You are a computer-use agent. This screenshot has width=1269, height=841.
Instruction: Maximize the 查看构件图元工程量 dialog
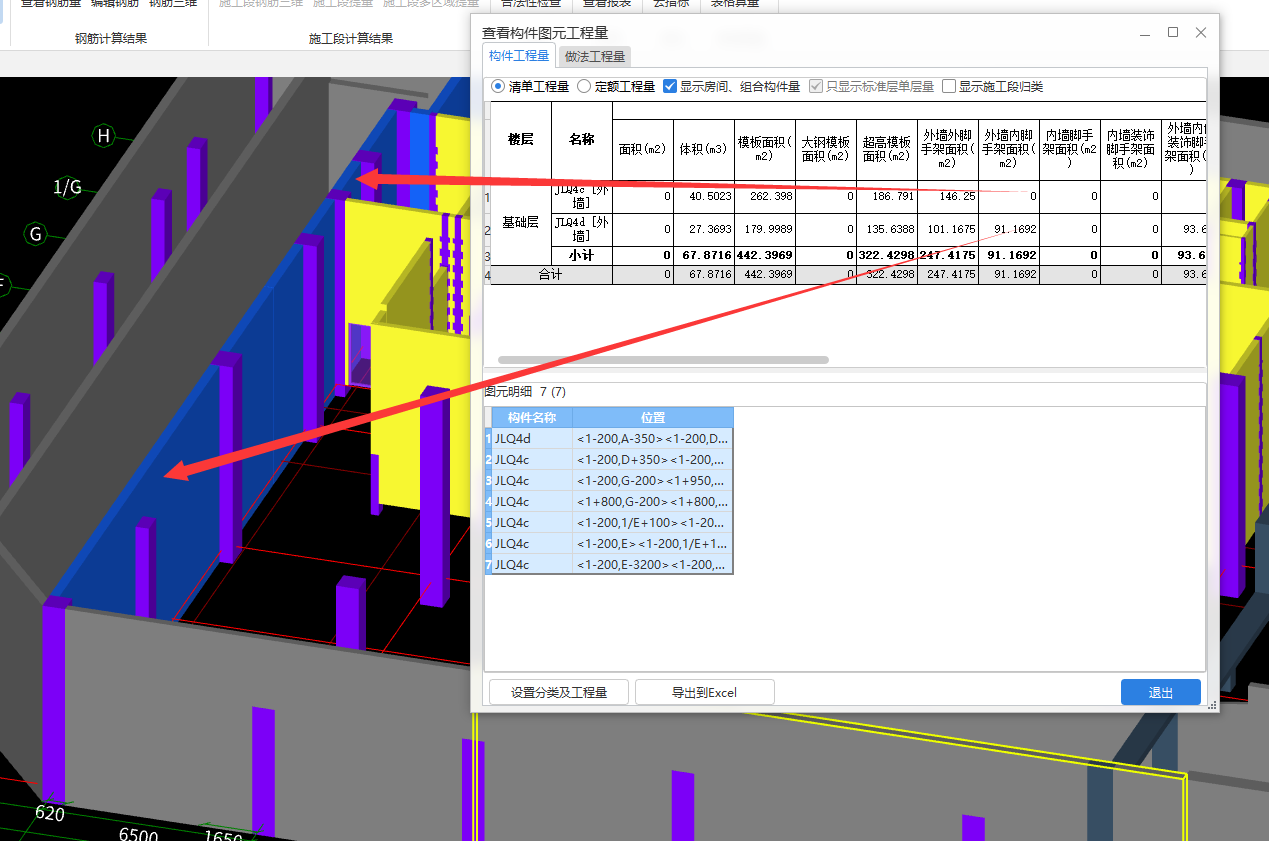[1173, 32]
